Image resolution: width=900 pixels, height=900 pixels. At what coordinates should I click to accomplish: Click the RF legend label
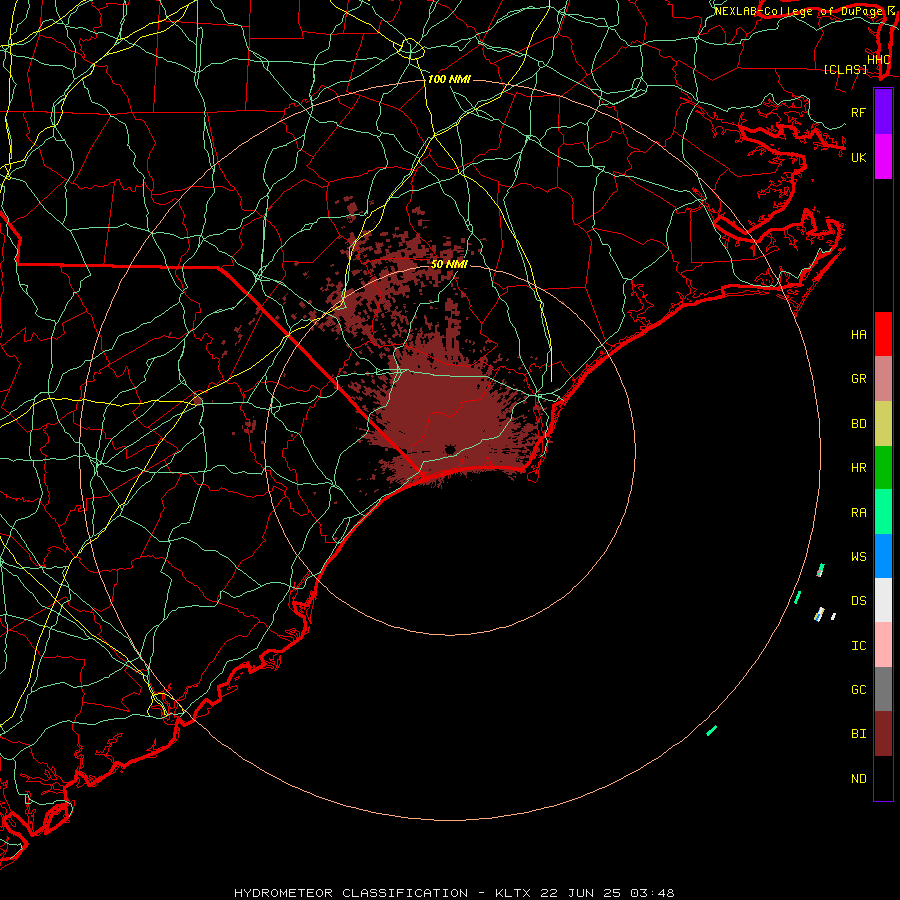859,112
